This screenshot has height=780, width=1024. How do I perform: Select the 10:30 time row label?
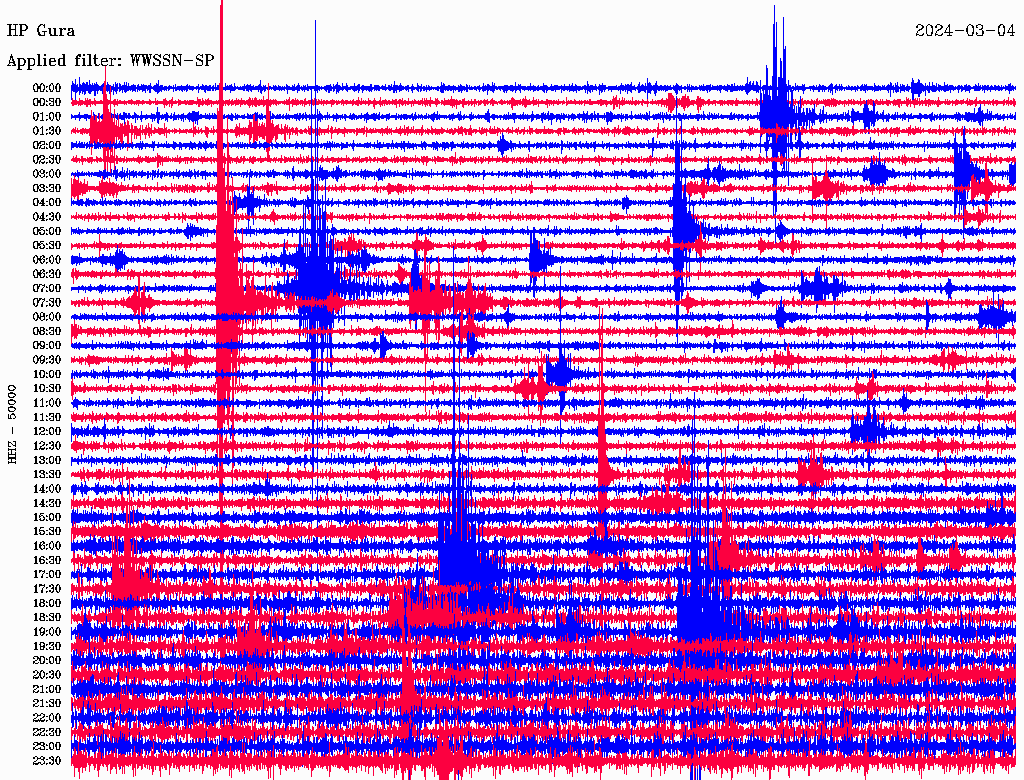click(x=46, y=389)
